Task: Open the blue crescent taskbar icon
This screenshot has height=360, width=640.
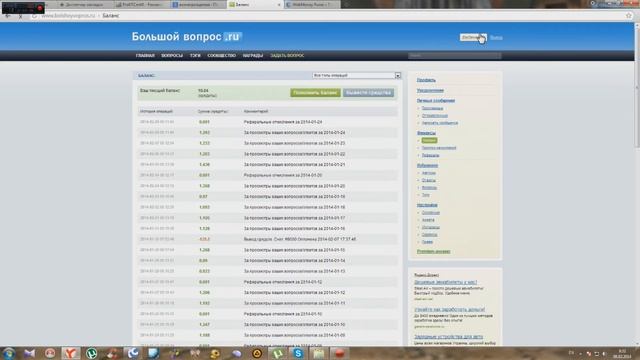Action: coord(133,353)
